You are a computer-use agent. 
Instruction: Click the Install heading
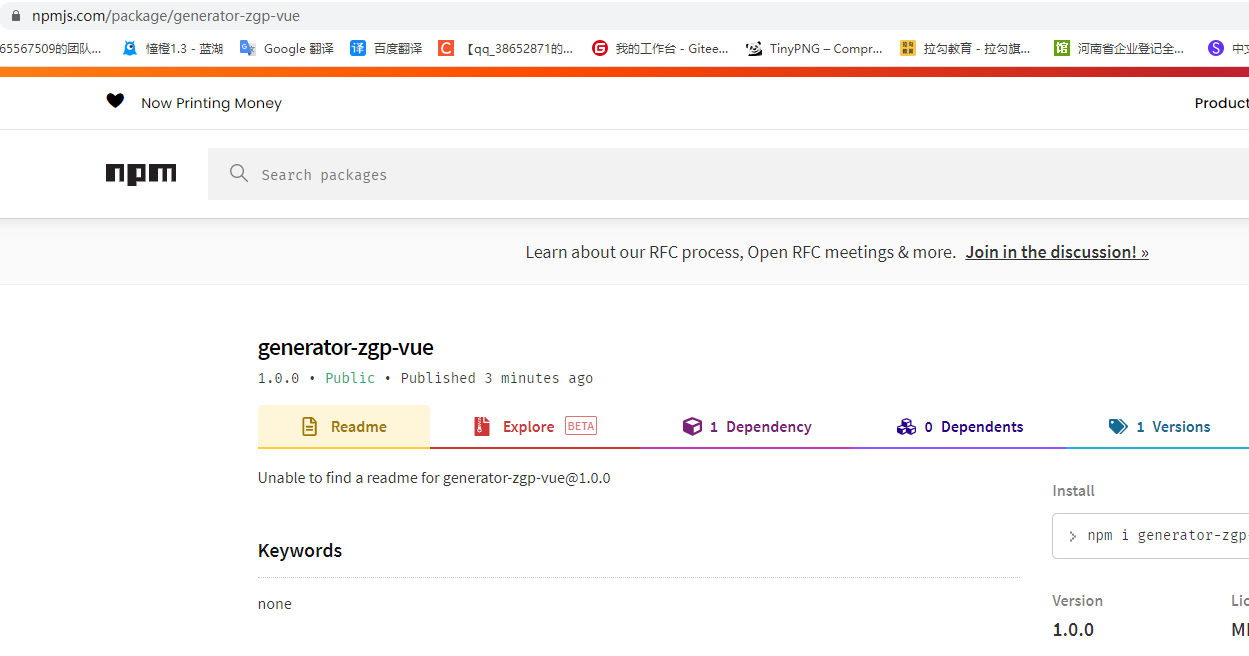point(1074,491)
